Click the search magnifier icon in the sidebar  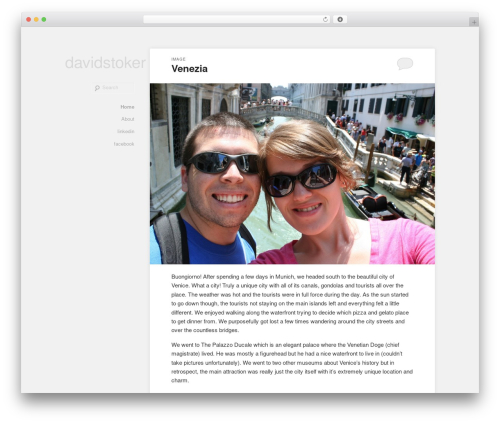pos(97,88)
